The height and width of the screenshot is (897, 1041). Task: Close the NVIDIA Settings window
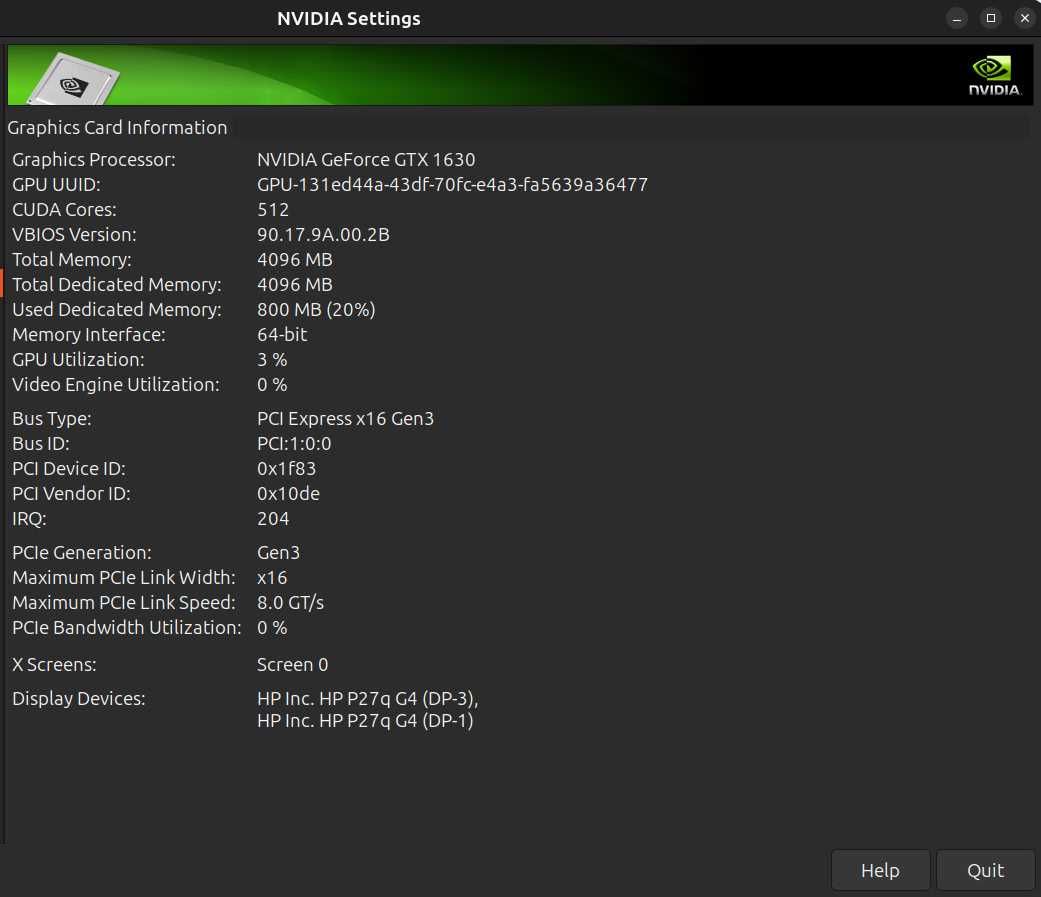click(x=1024, y=19)
